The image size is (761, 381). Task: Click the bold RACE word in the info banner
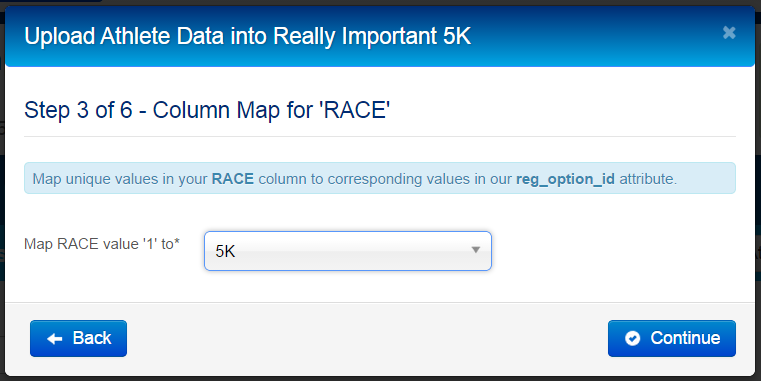[x=232, y=179]
